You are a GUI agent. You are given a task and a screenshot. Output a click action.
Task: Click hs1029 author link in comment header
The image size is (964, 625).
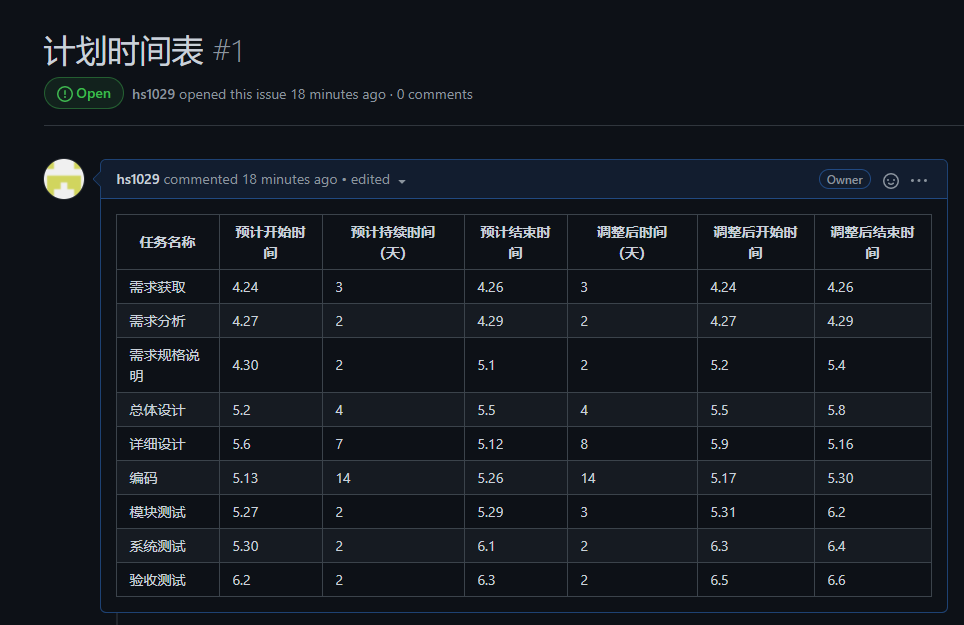[138, 179]
